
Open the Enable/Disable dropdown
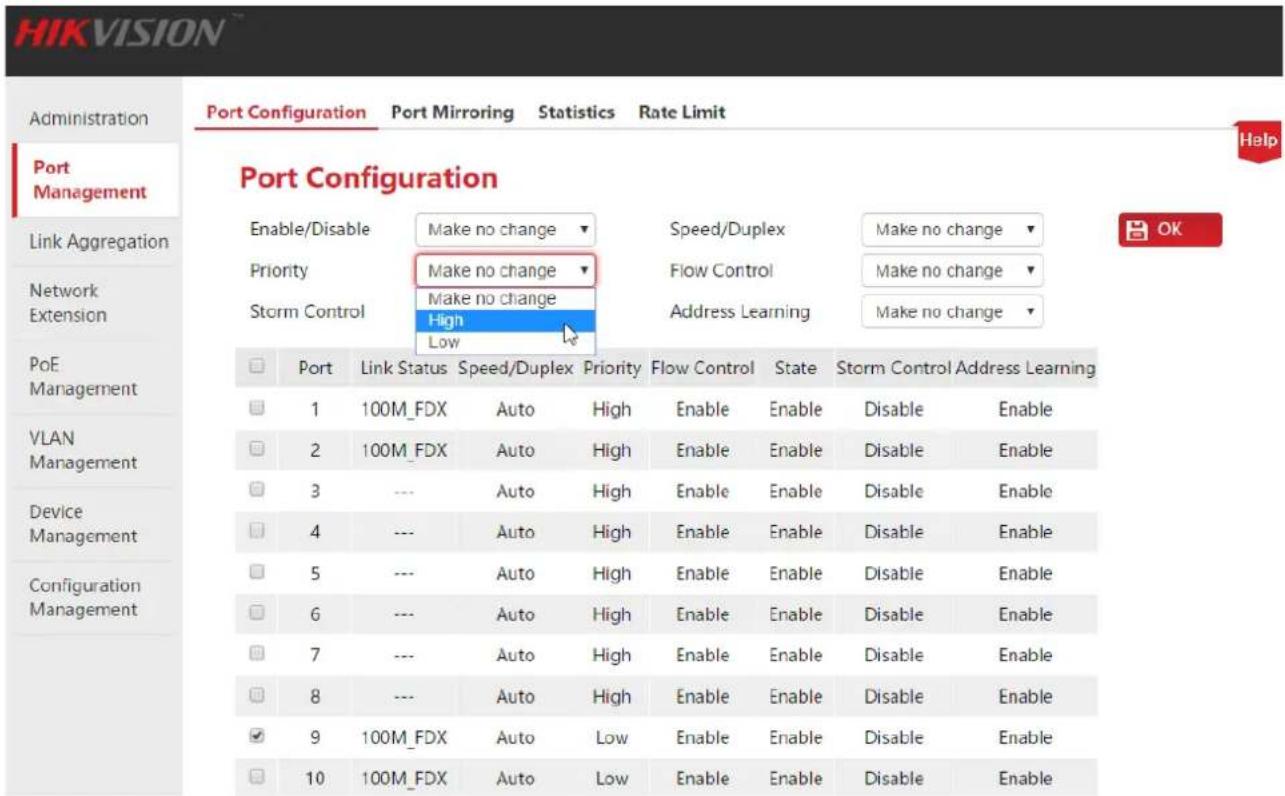click(x=505, y=230)
